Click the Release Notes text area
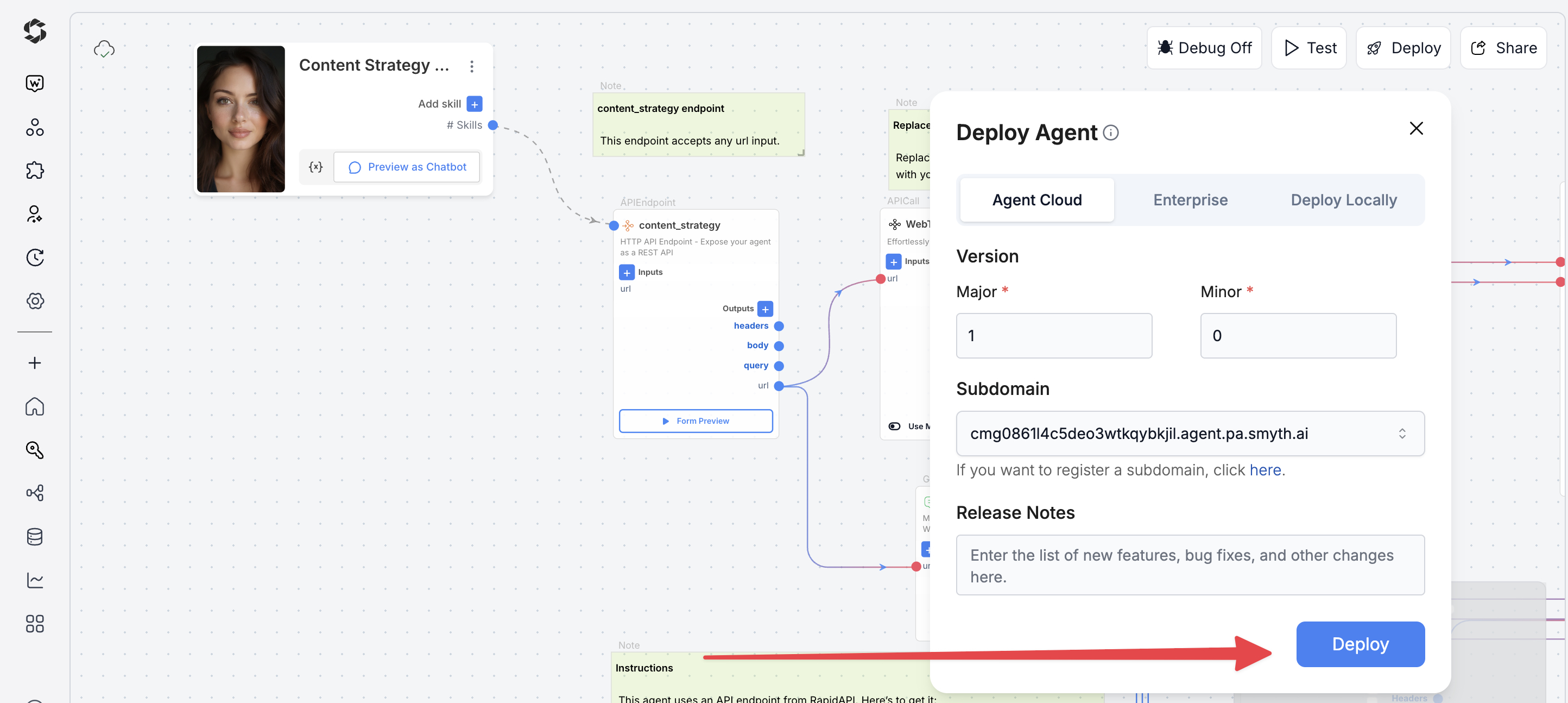 pyautogui.click(x=1190, y=564)
